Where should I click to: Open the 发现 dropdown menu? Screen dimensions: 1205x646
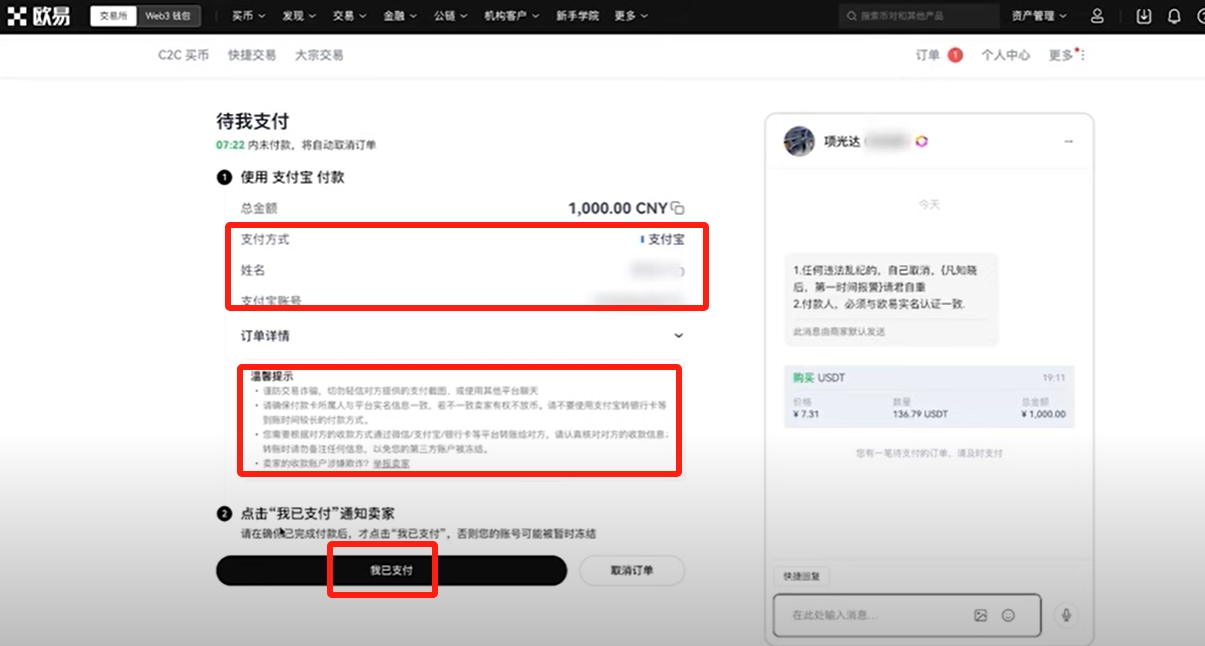click(x=299, y=16)
